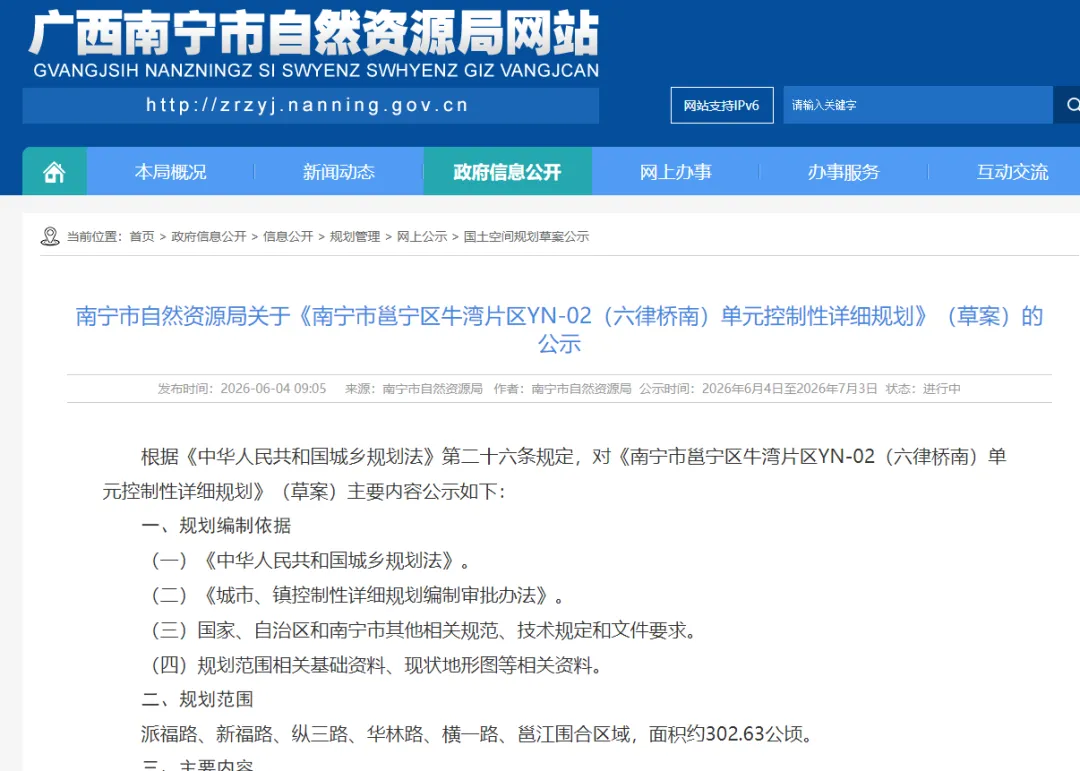
Task: Open the 新闻动态 menu item
Action: [338, 172]
